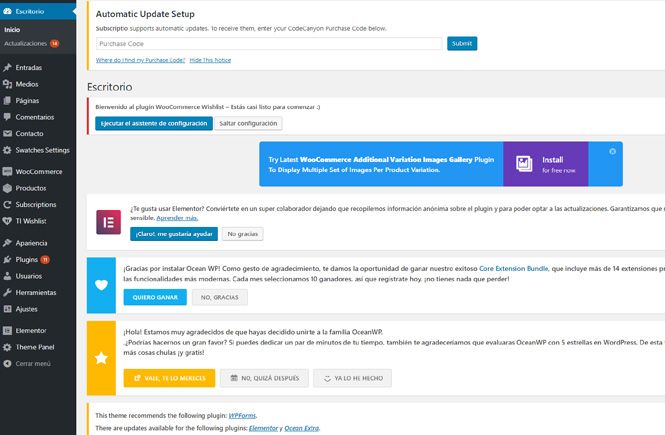Click '¡Claro!, me gustaría ayudar' button

(174, 234)
